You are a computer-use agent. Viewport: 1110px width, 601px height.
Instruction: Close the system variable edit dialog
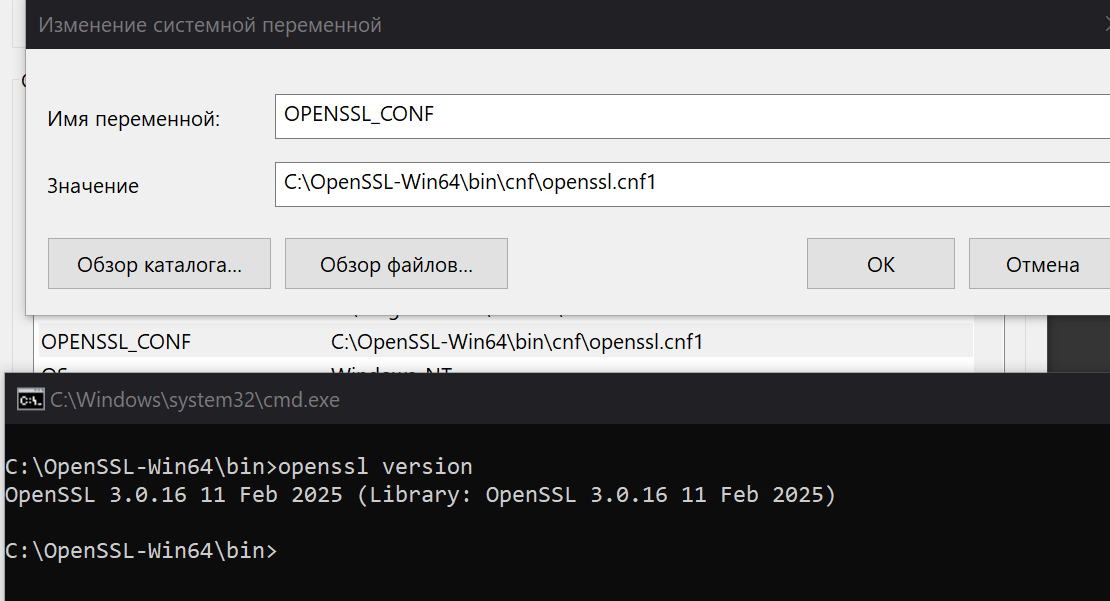[x=1106, y=25]
